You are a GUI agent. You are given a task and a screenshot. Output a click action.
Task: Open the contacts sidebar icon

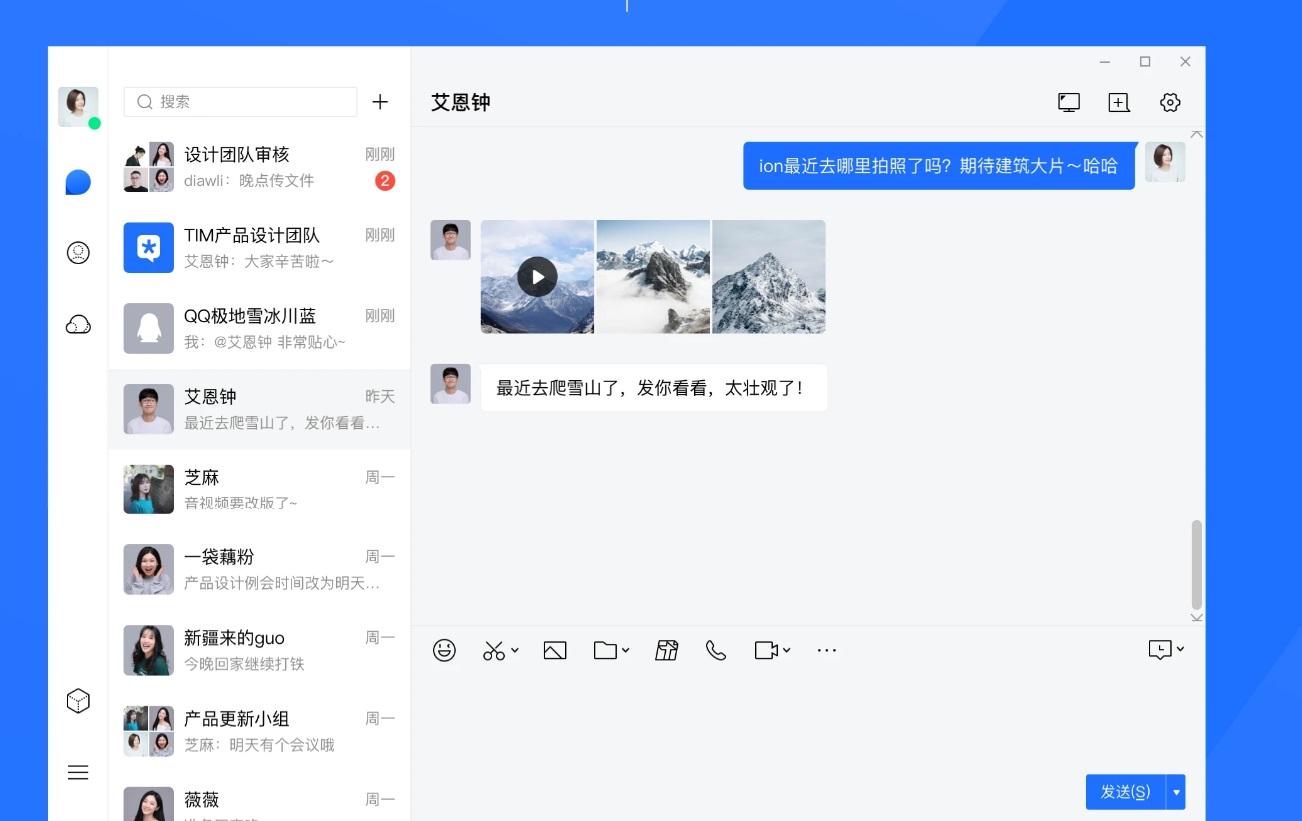78,253
